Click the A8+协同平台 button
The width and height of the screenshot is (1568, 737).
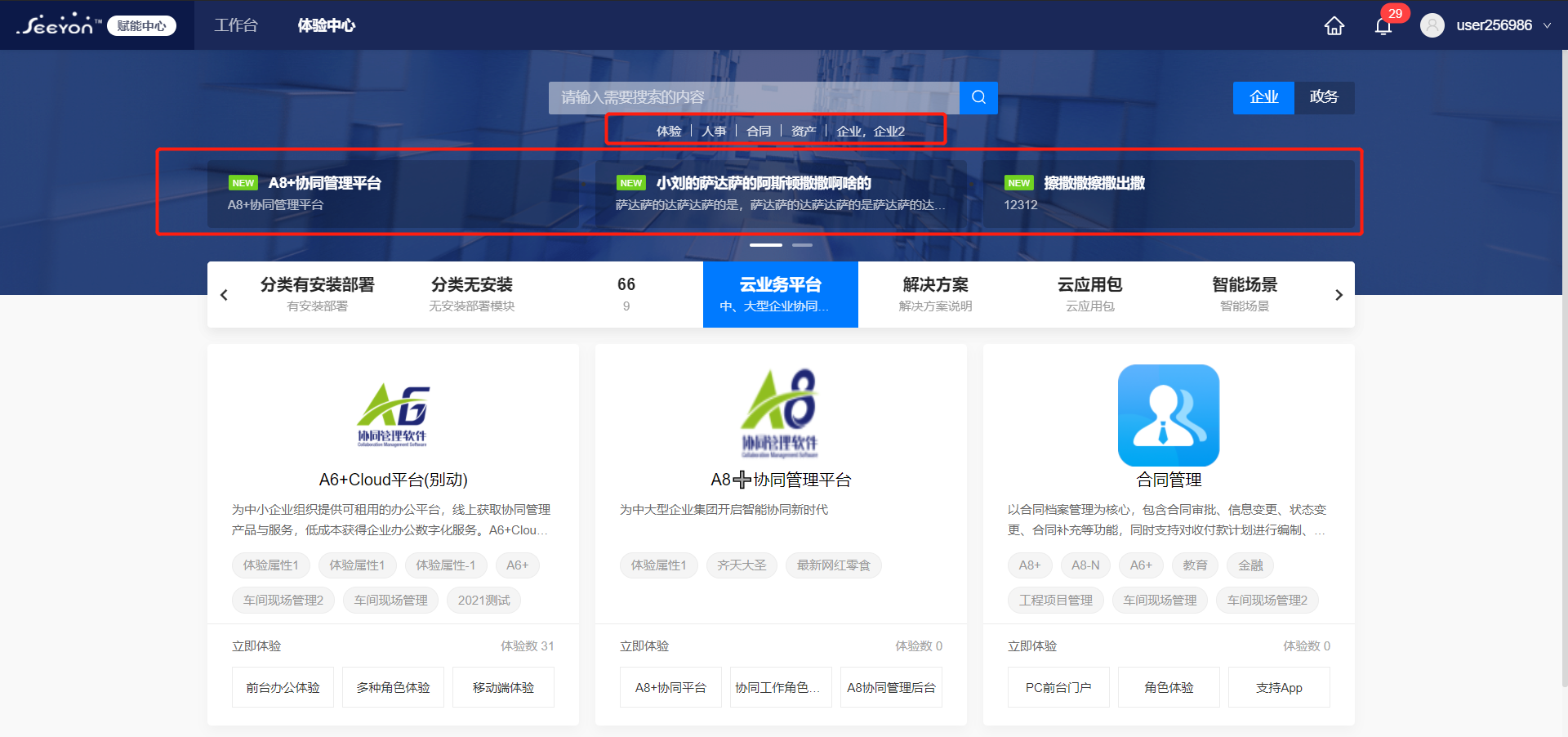point(670,687)
